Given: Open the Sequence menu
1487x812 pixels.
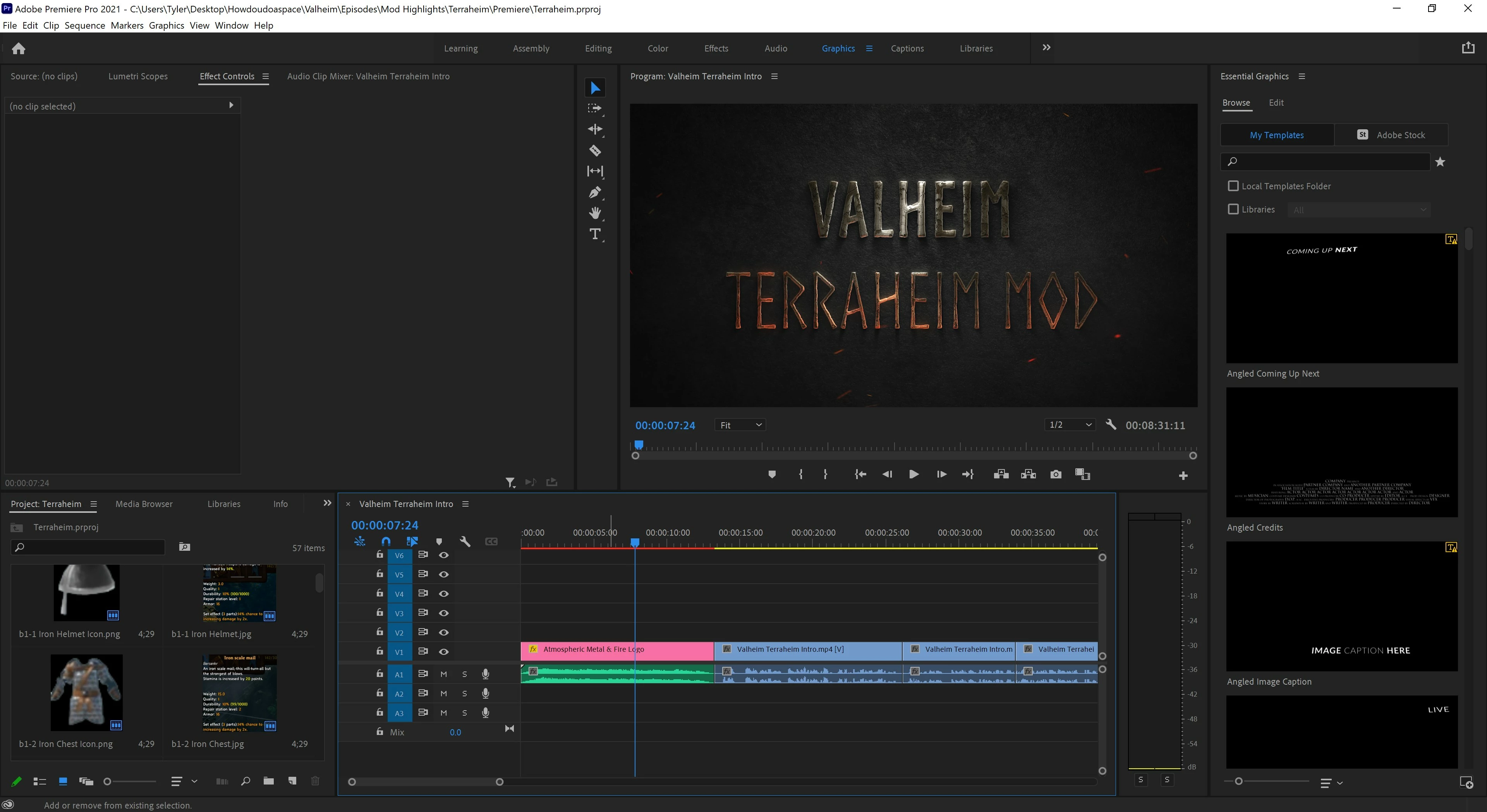Looking at the screenshot, I should pos(84,26).
